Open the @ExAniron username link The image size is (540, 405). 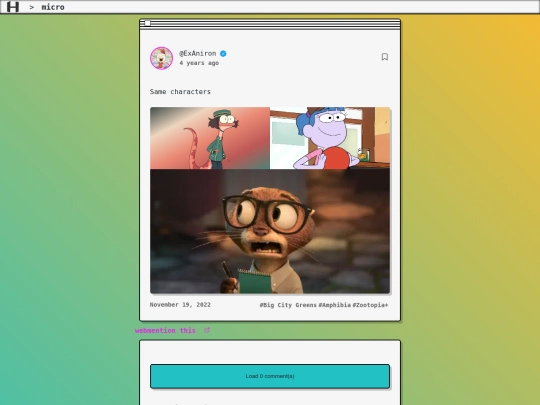coord(197,53)
